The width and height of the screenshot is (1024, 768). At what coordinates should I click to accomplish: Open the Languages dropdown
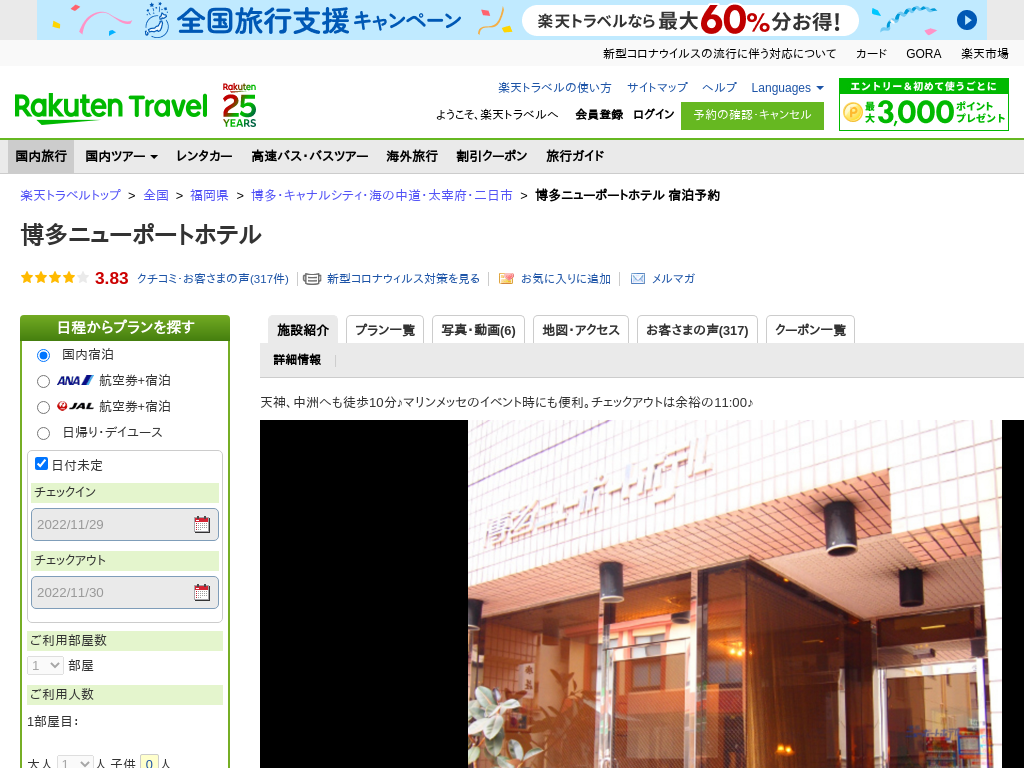pyautogui.click(x=787, y=88)
